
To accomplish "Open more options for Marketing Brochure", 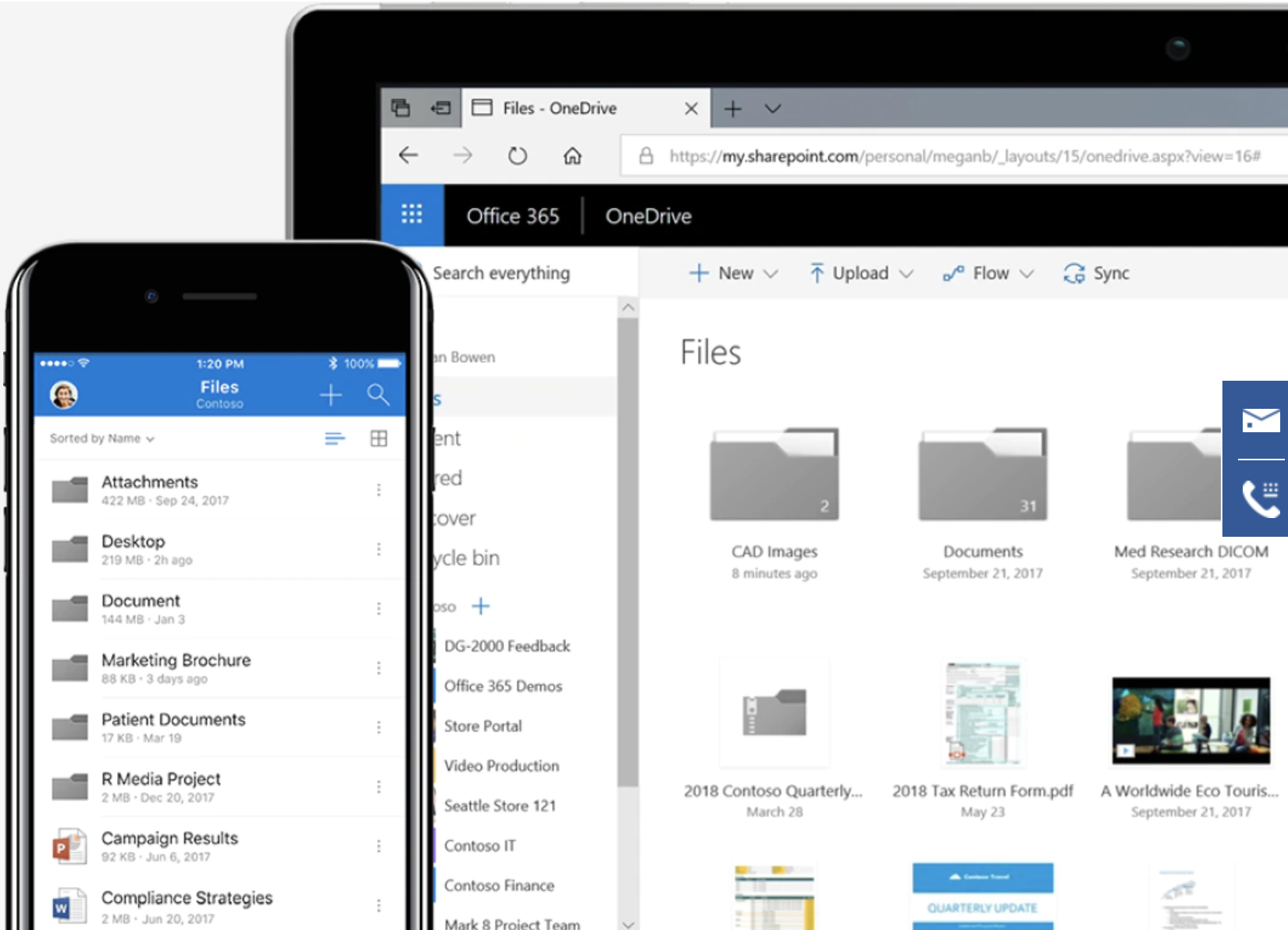I will tap(379, 668).
